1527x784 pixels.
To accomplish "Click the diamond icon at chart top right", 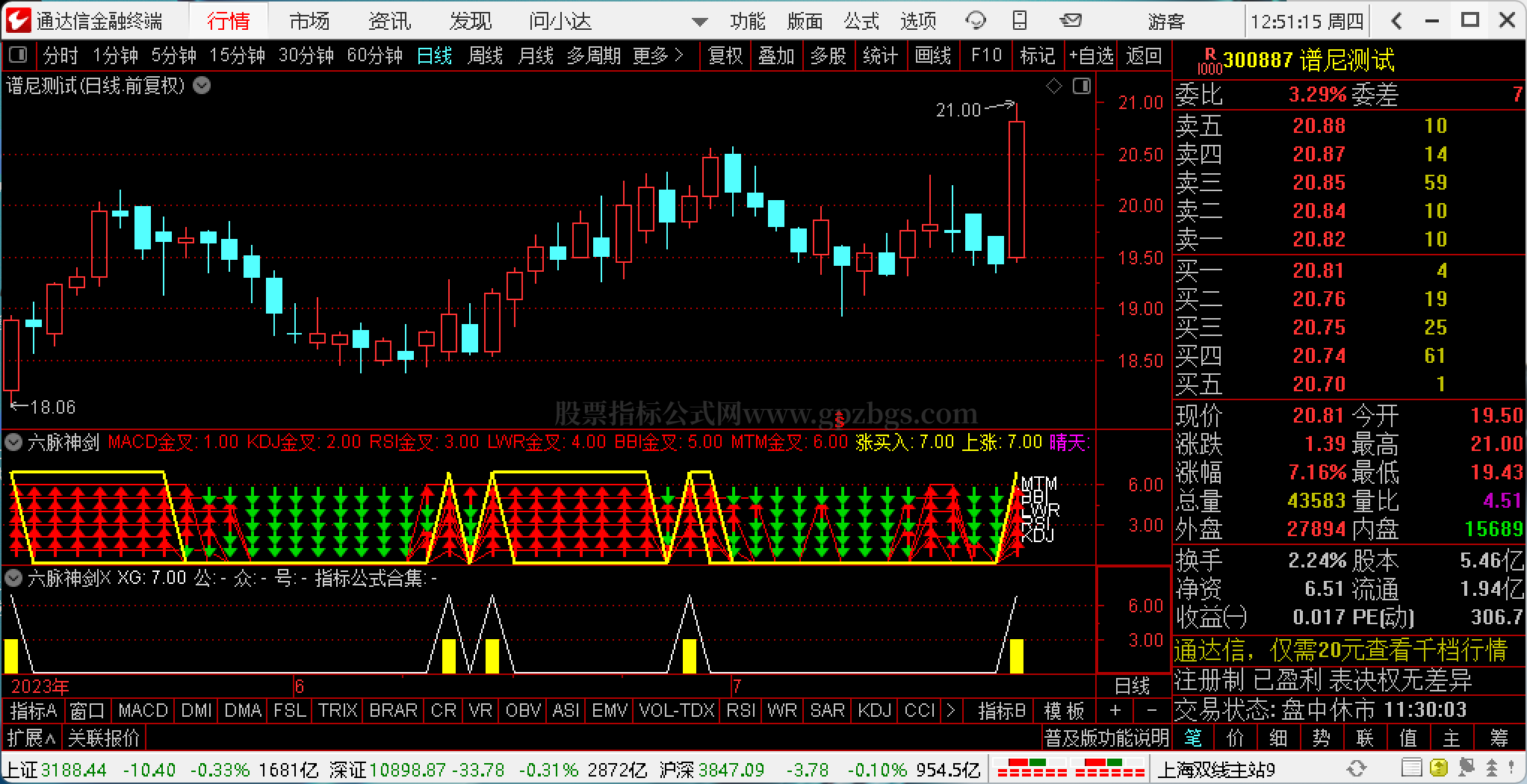I will coord(1054,87).
